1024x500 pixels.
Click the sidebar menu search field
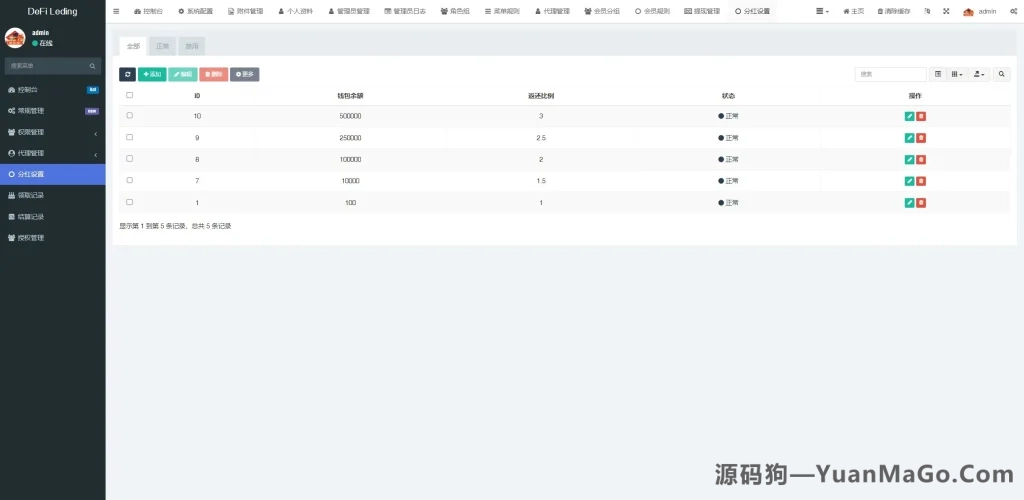[x=46, y=66]
